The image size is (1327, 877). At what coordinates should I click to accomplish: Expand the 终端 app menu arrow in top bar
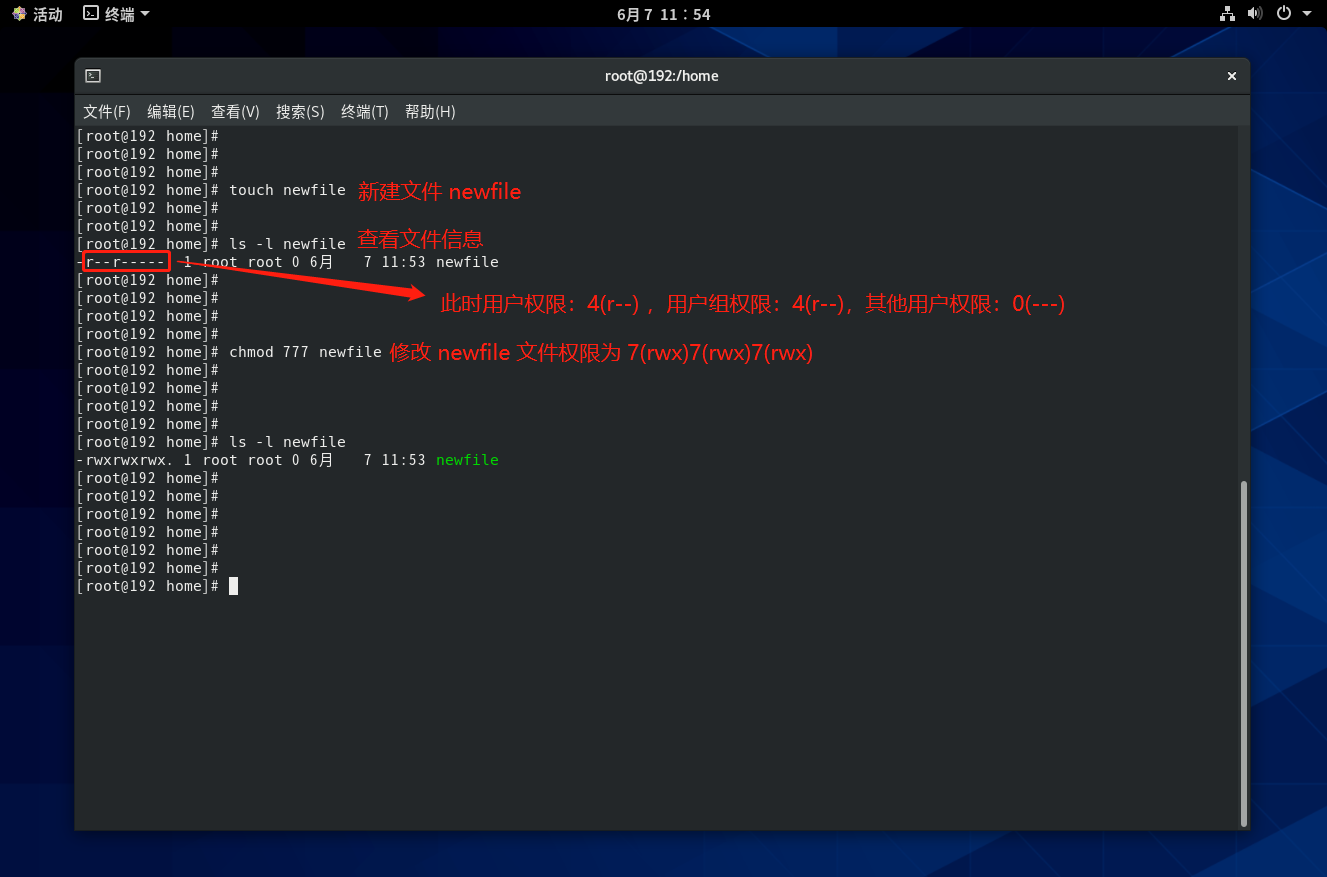[145, 14]
